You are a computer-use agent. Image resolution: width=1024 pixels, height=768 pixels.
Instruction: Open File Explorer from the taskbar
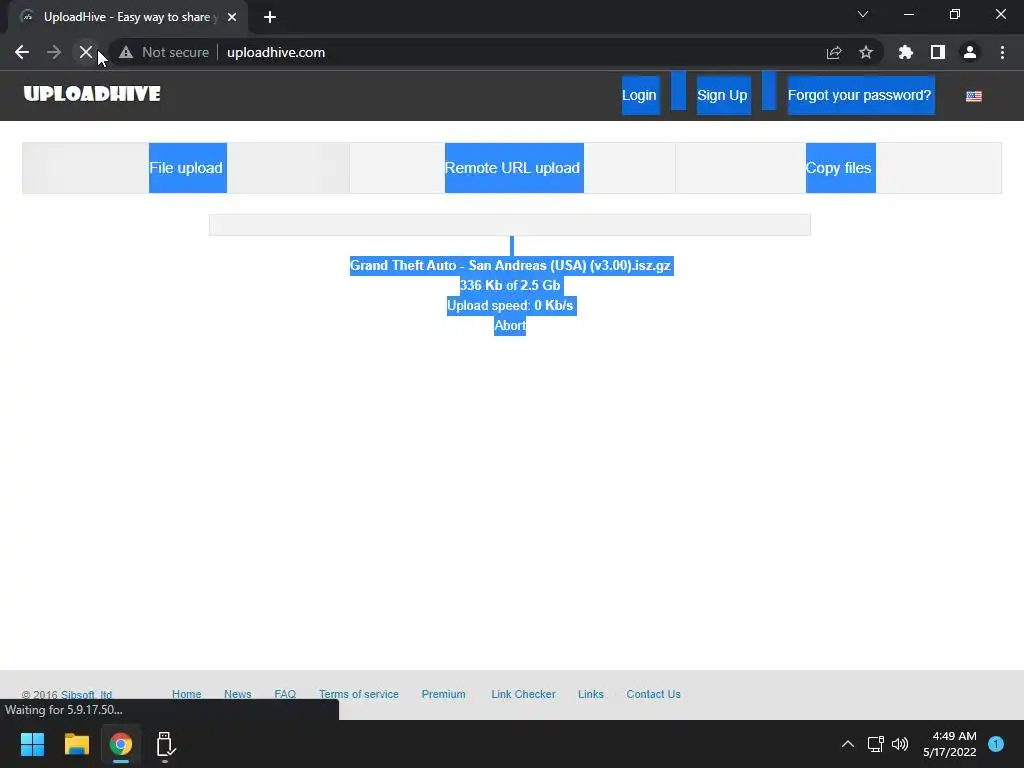(x=76, y=744)
